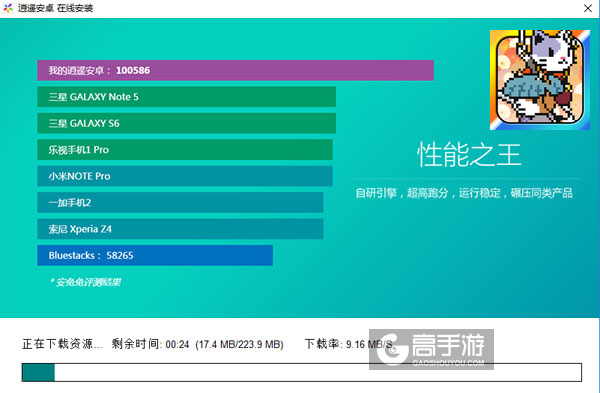Viewport: 600px width, 393px height.
Task: Select the 小米NOTE Pro bar
Action: (x=185, y=176)
